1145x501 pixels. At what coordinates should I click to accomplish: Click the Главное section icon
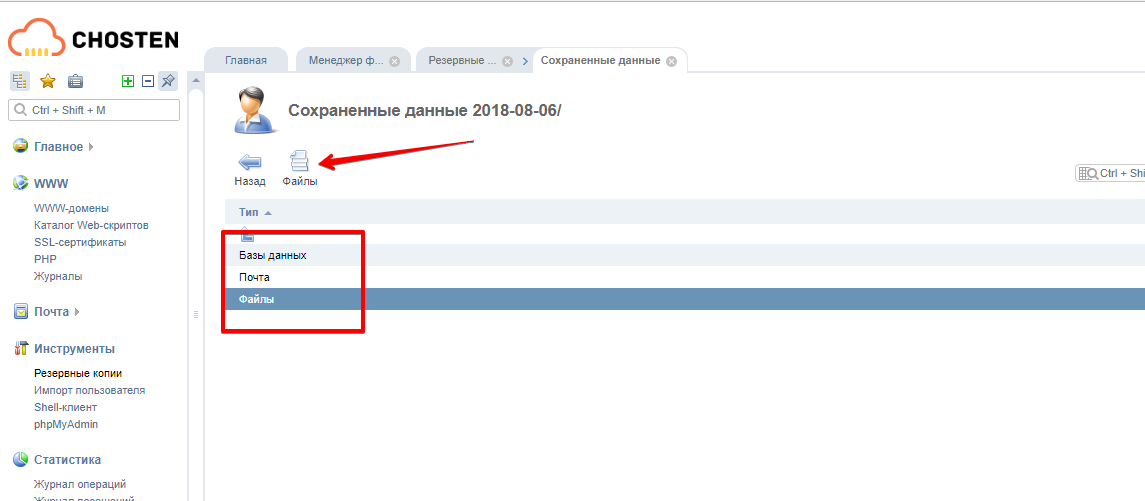click(x=21, y=146)
